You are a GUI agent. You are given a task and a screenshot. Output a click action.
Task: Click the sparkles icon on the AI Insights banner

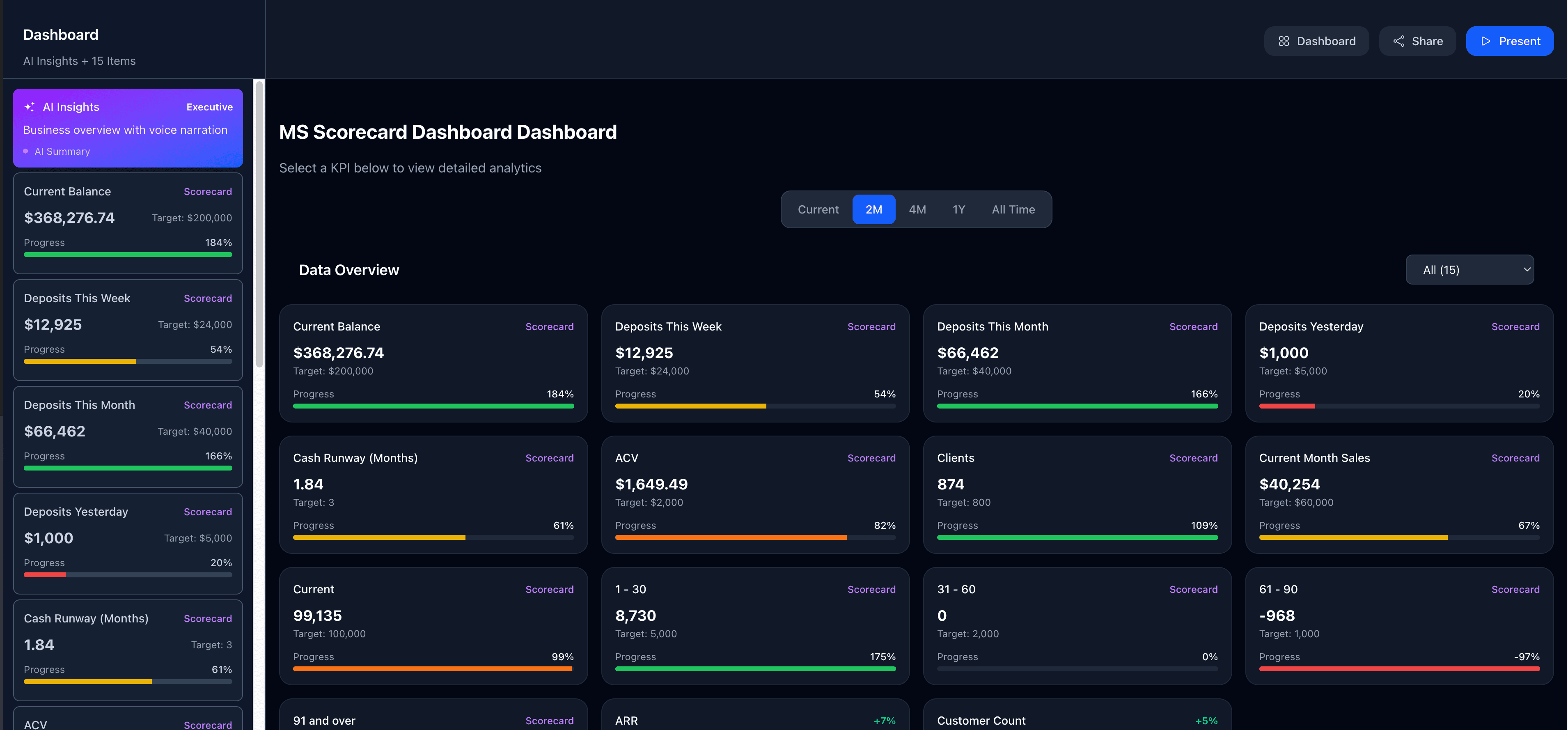point(29,107)
